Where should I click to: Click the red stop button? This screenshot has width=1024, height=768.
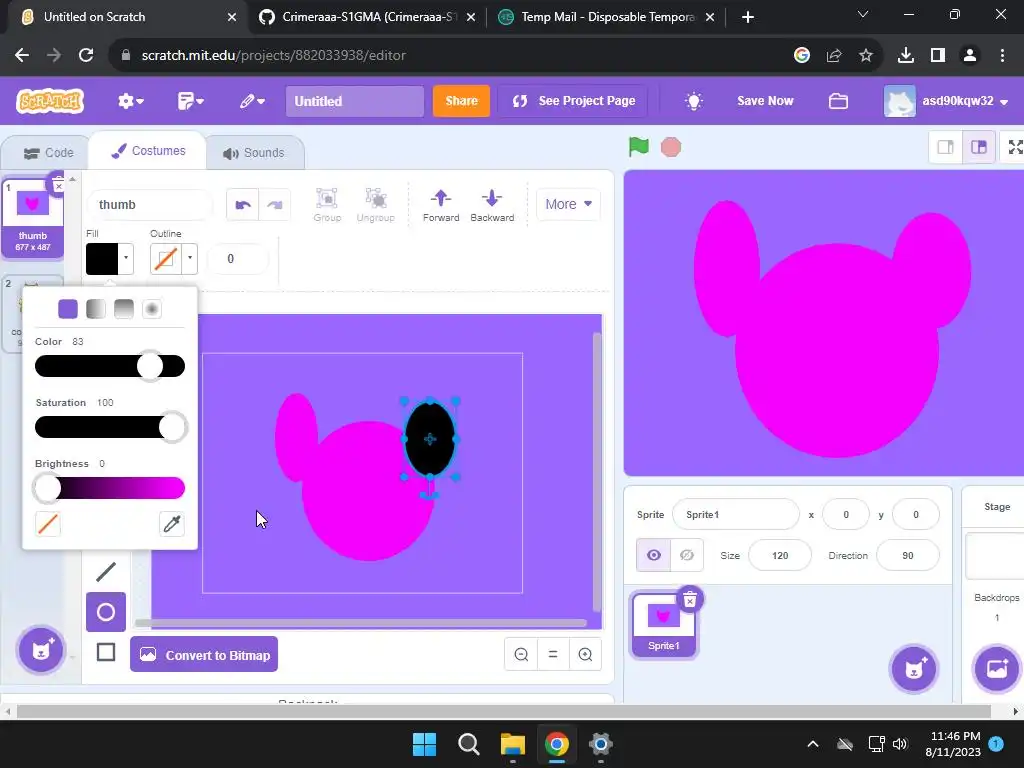[671, 147]
